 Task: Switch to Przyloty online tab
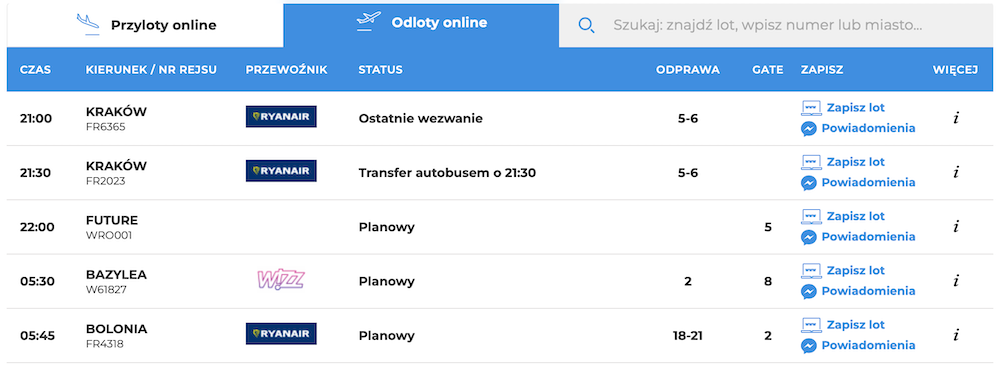pyautogui.click(x=145, y=25)
